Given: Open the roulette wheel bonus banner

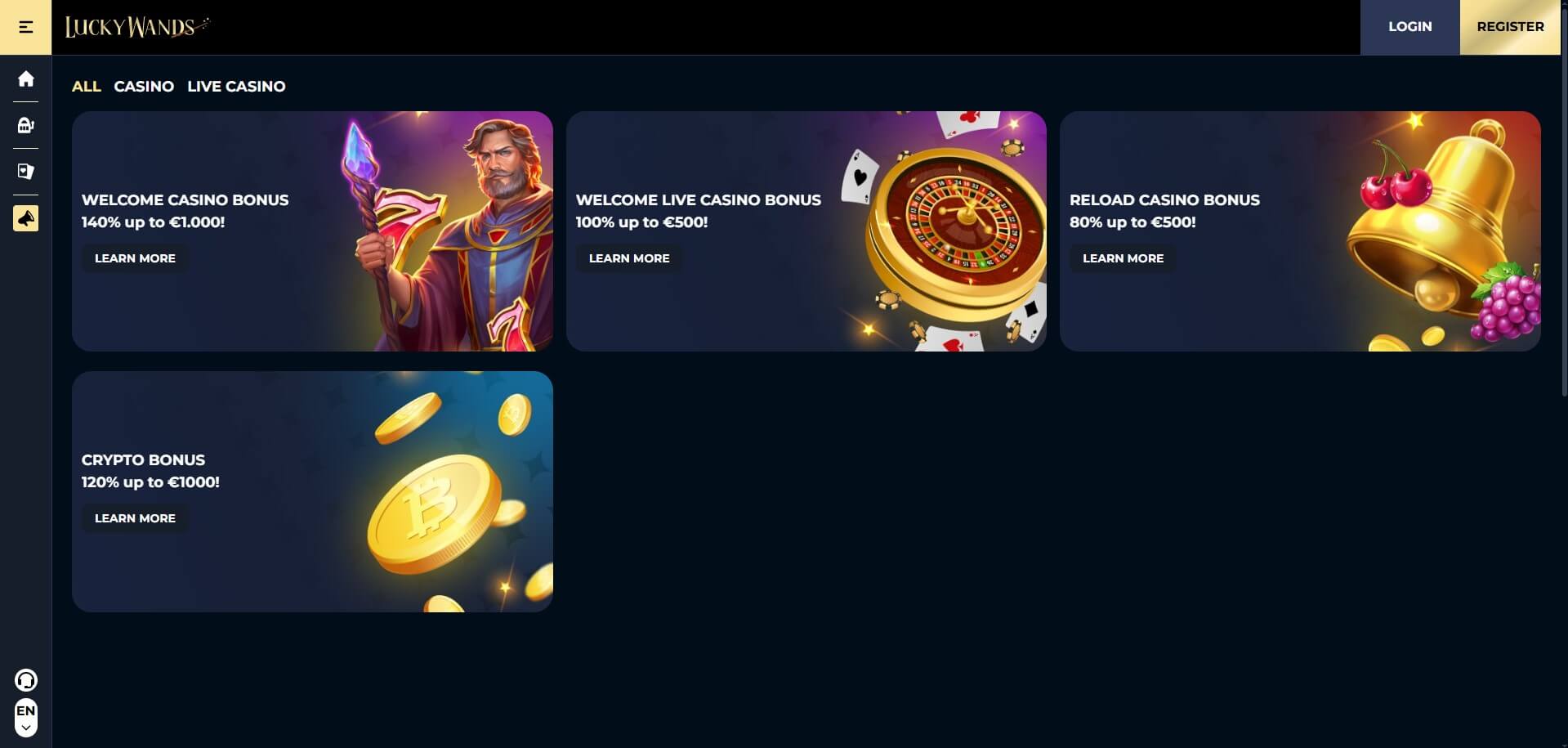Looking at the screenshot, I should (806, 231).
